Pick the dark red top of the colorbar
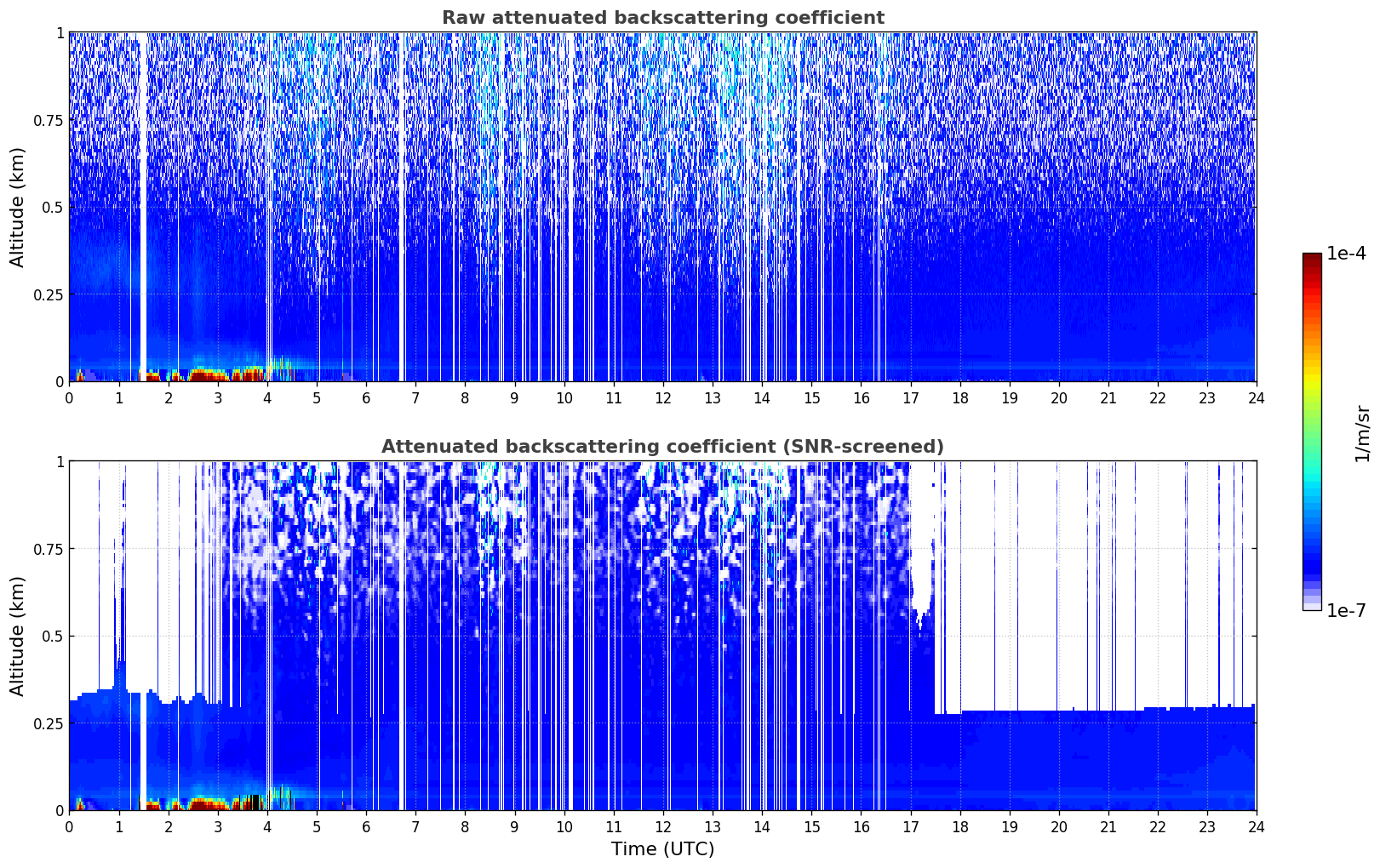The image size is (1380, 868). click(x=1312, y=259)
